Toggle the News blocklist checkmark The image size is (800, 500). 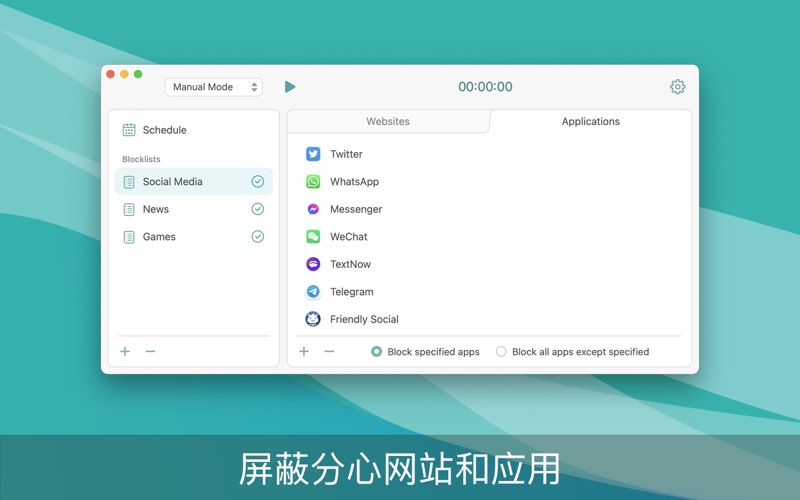tap(258, 209)
